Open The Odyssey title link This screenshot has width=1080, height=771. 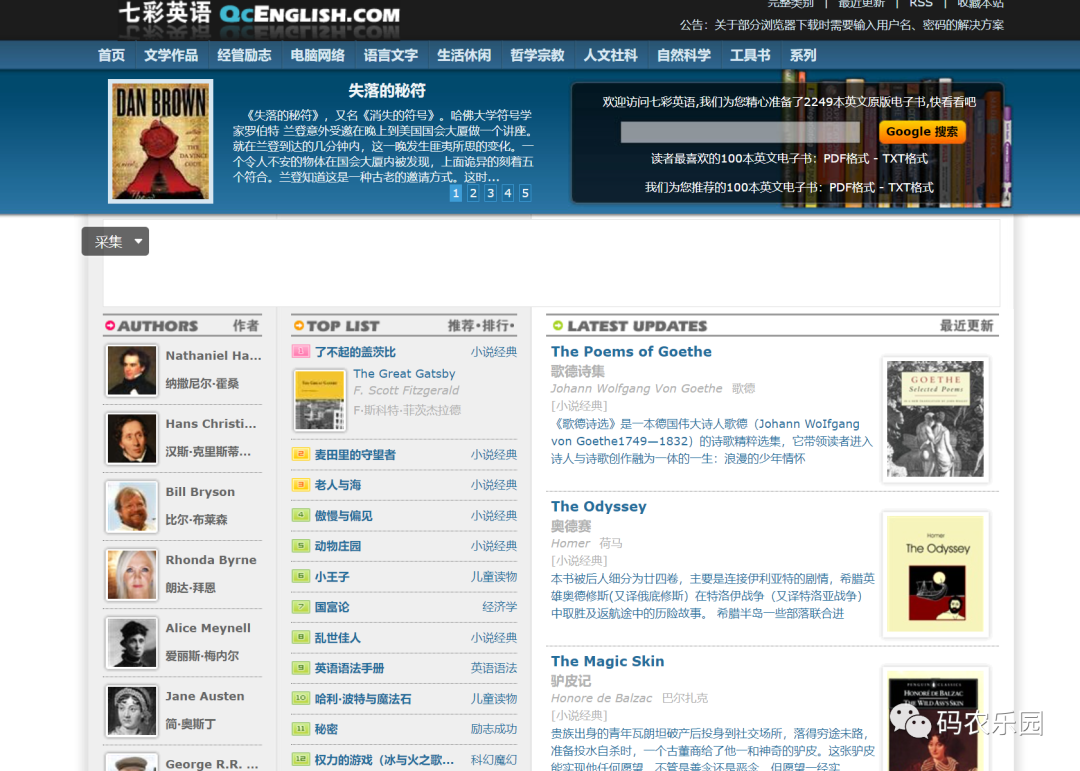click(x=599, y=506)
